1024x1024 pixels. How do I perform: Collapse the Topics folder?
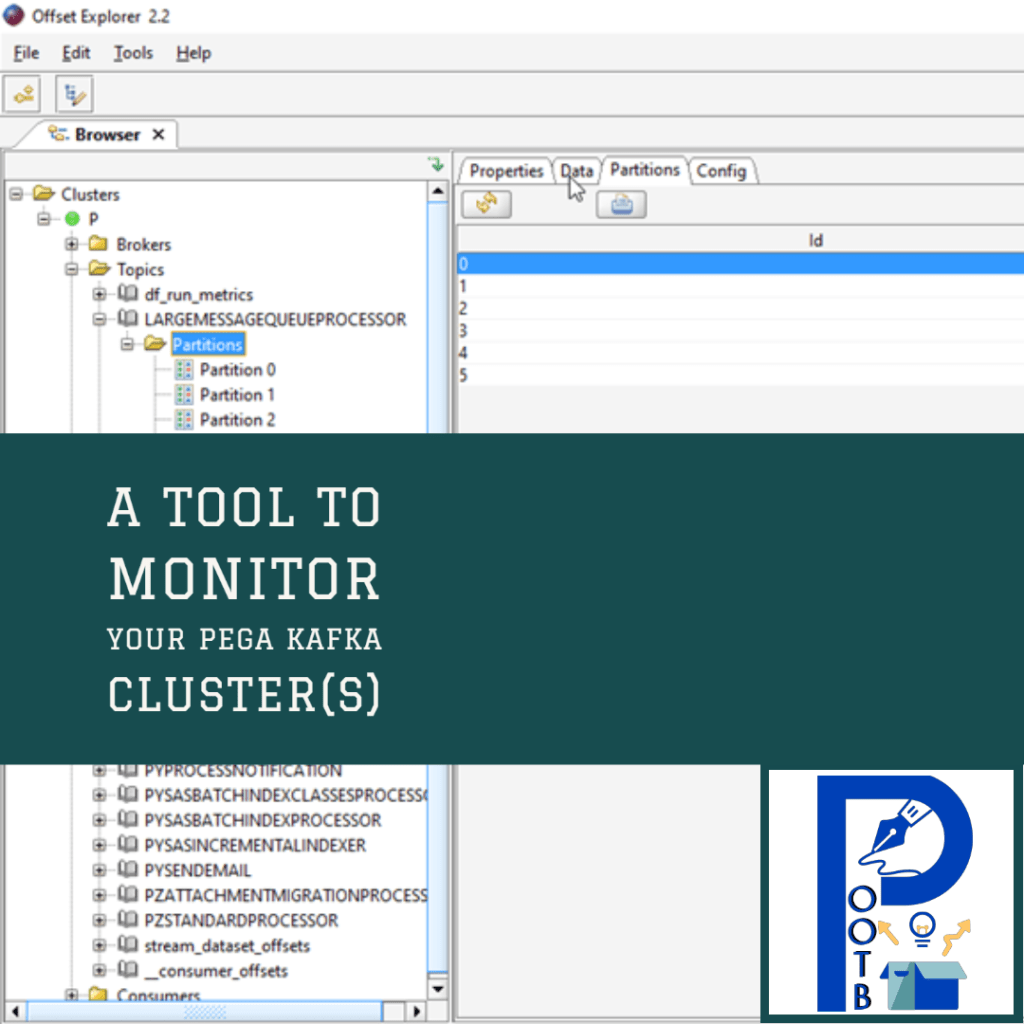(x=73, y=269)
